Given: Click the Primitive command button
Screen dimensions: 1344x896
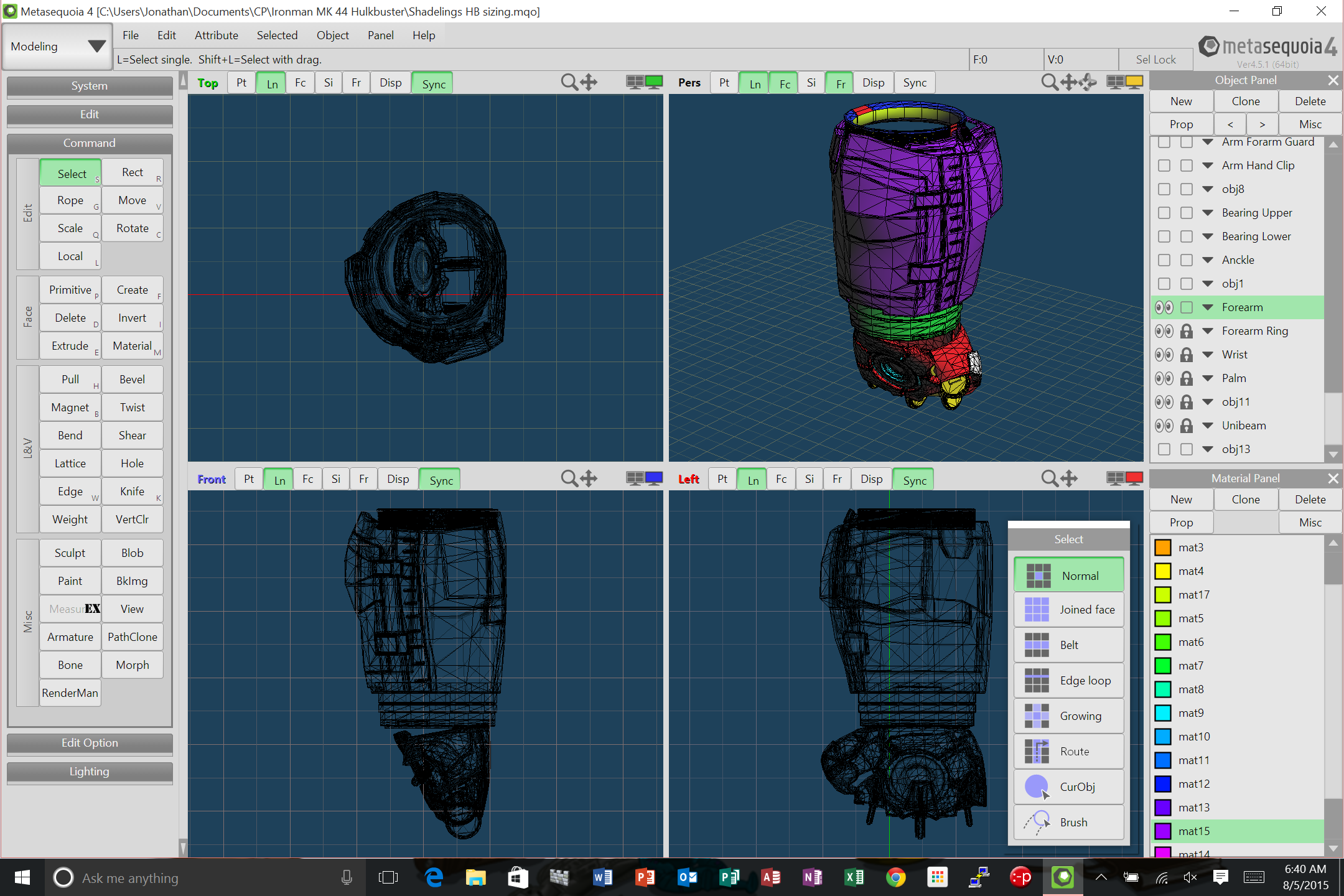Looking at the screenshot, I should [70, 290].
